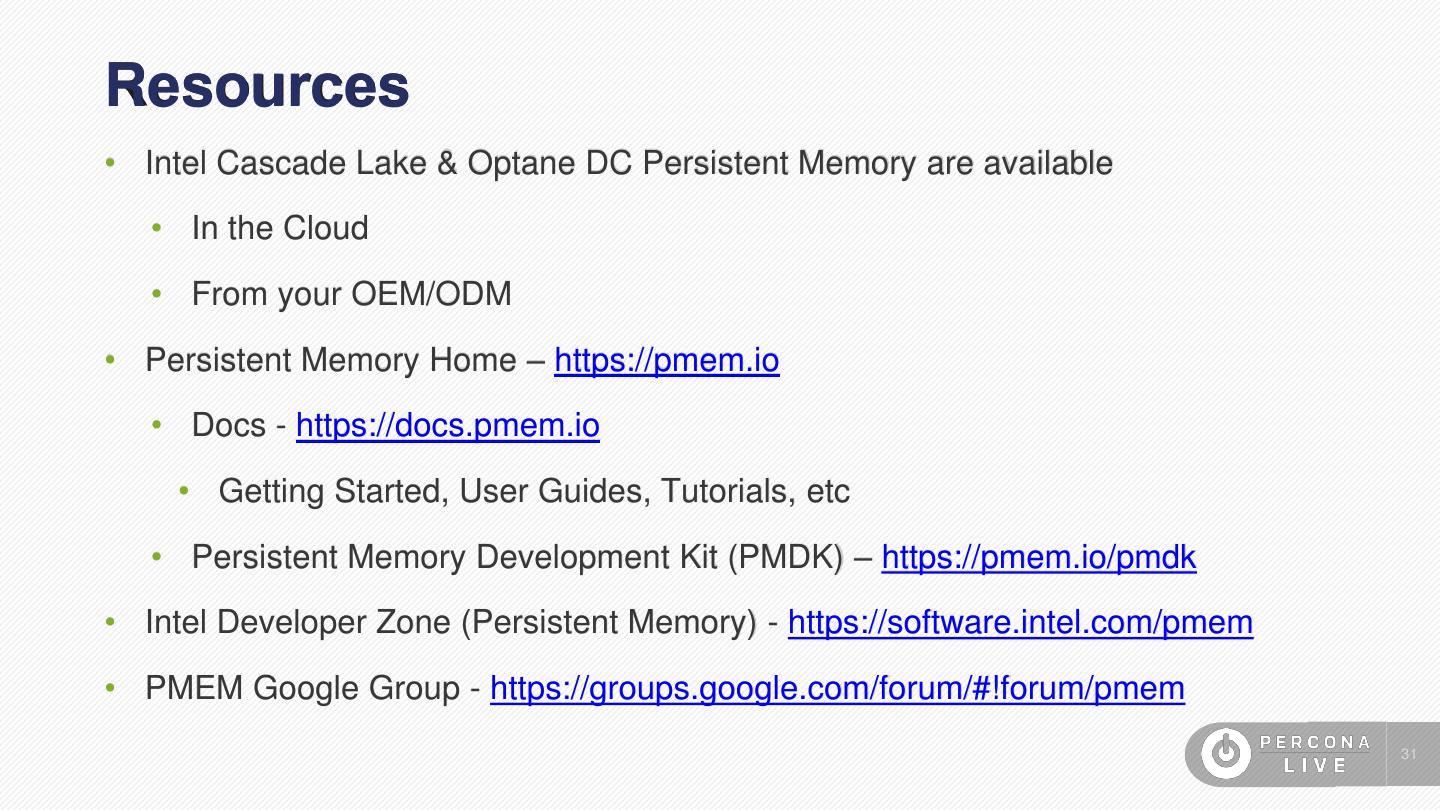Viewport: 1440px width, 810px height.
Task: Click the green bullet beside PMEM Google Group
Action: pos(113,688)
